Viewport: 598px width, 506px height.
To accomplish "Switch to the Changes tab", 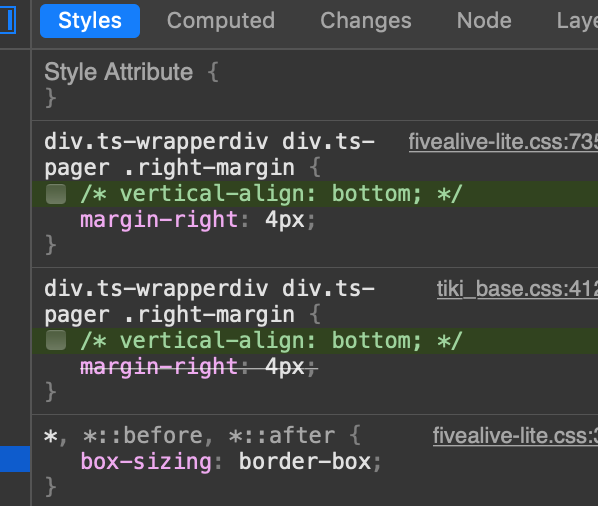I will point(366,21).
